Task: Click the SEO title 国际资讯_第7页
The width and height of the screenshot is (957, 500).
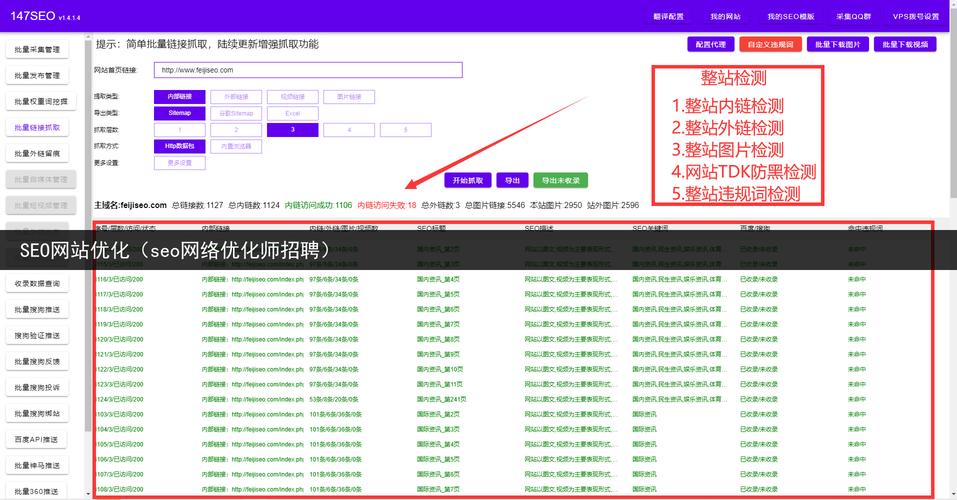Action: coord(438,489)
